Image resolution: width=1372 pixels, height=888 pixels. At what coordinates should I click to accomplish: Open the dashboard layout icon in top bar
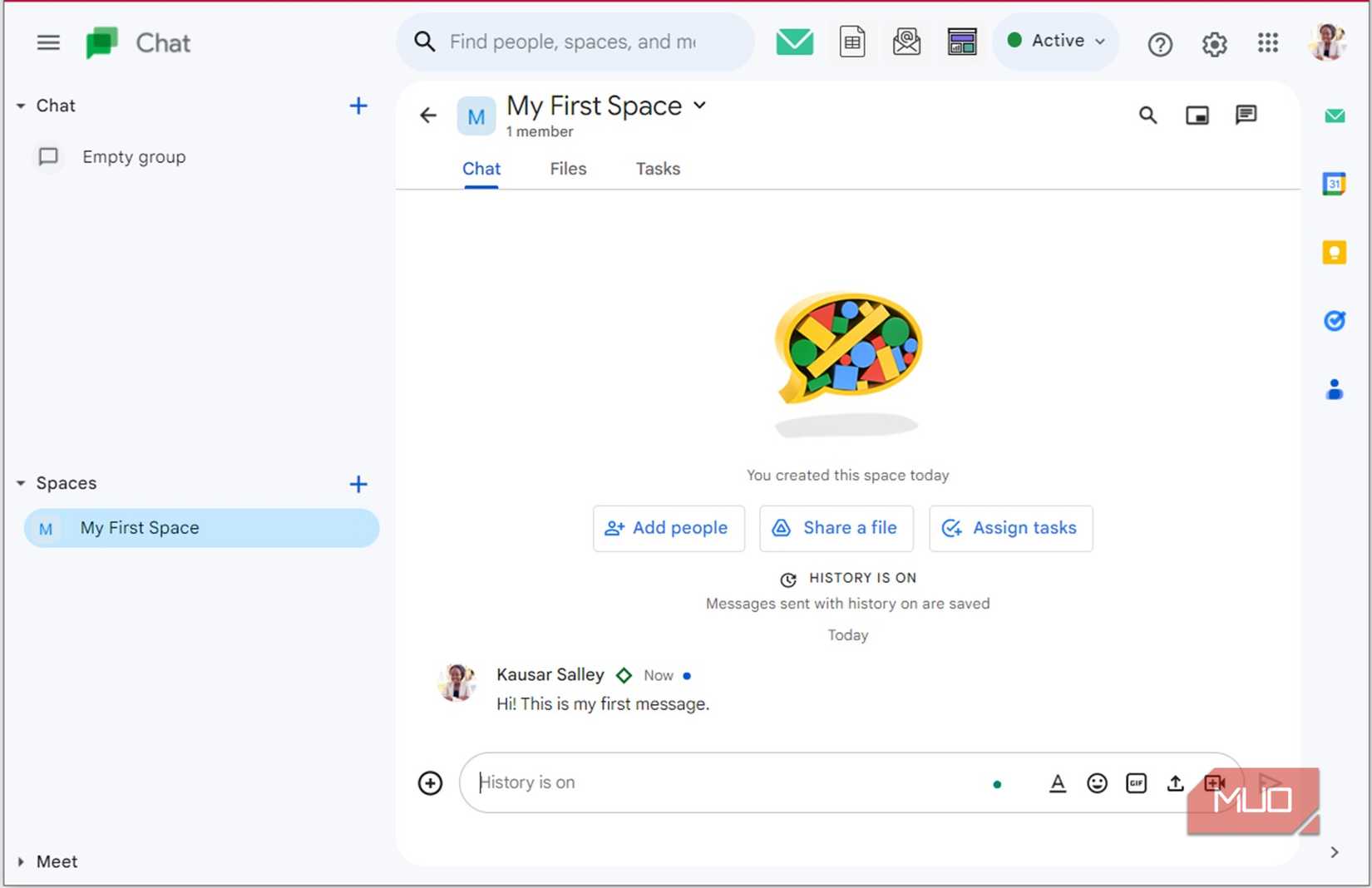click(962, 42)
